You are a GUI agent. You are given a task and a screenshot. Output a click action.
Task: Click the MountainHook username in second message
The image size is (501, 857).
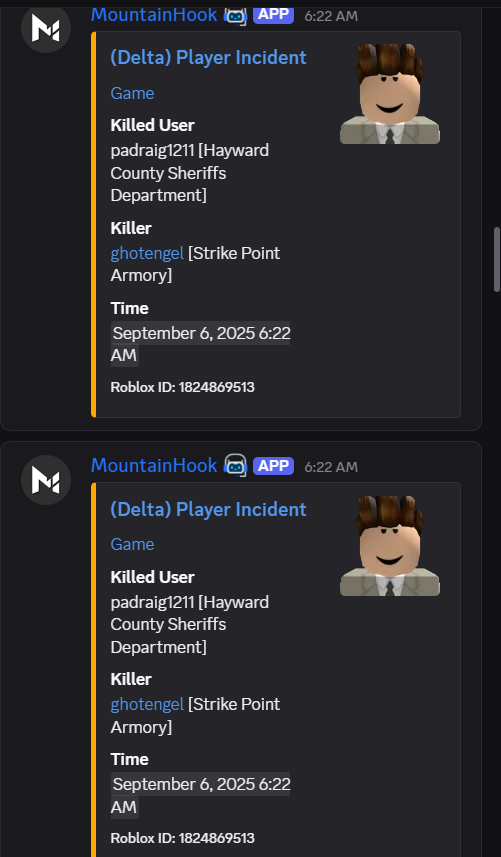click(154, 466)
